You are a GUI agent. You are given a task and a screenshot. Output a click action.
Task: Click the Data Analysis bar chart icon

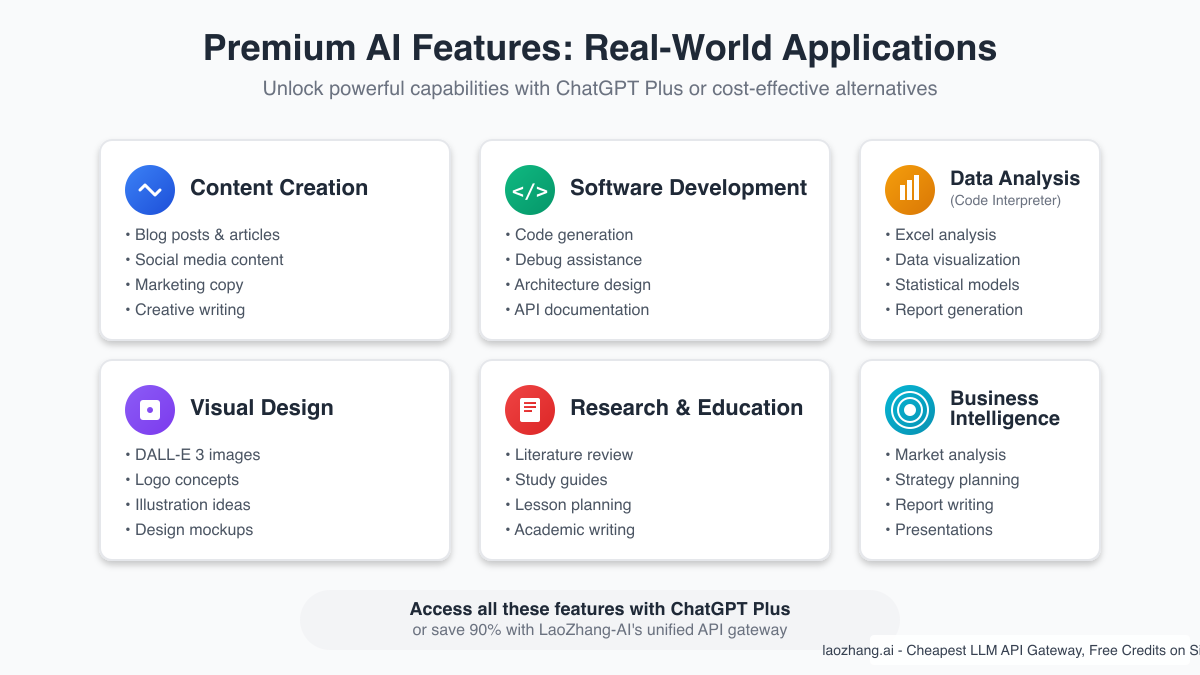coord(910,189)
